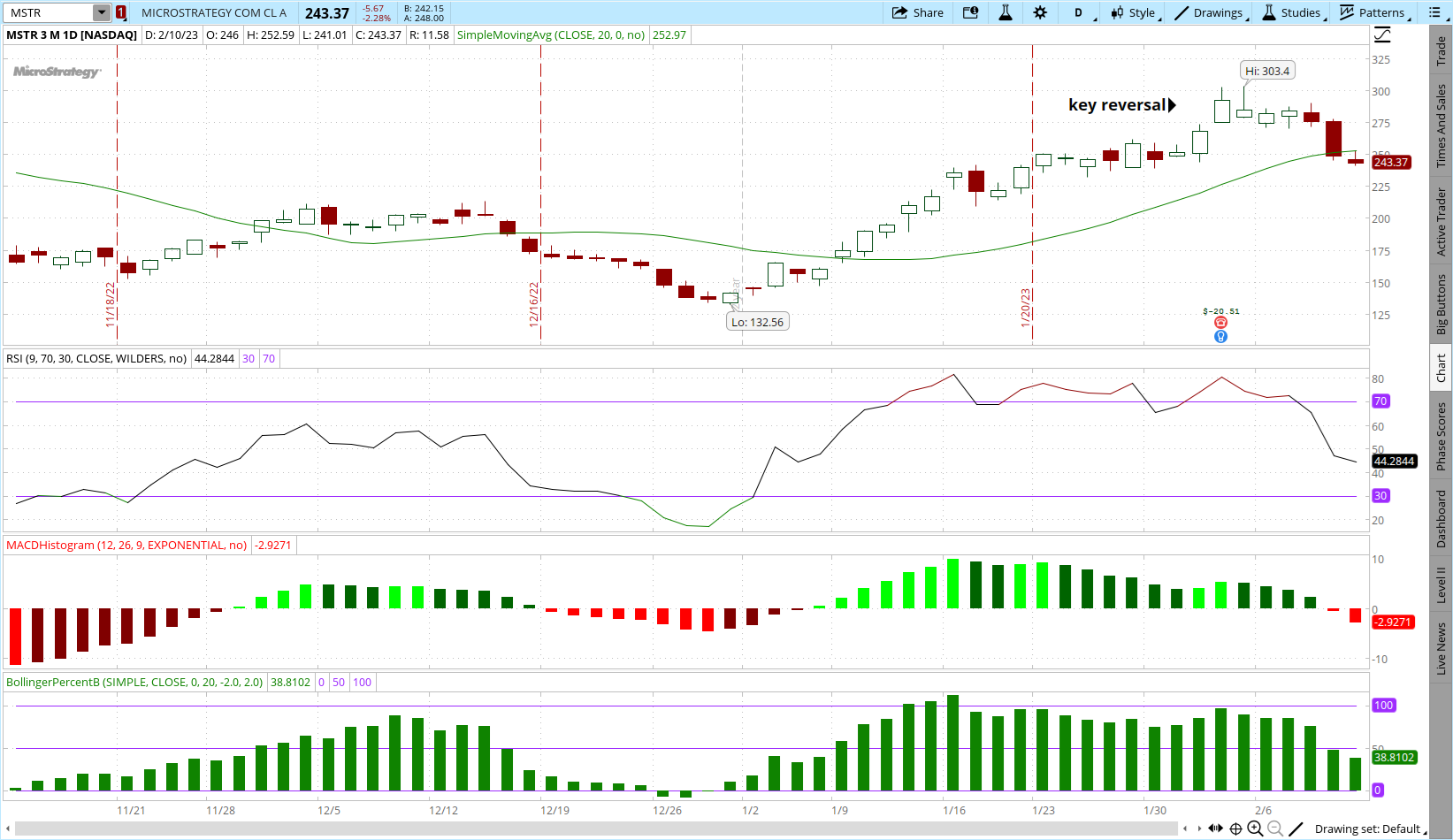The width and height of the screenshot is (1453, 840).
Task: Click the 38.8102 PercentB axis tag
Action: click(x=1395, y=757)
